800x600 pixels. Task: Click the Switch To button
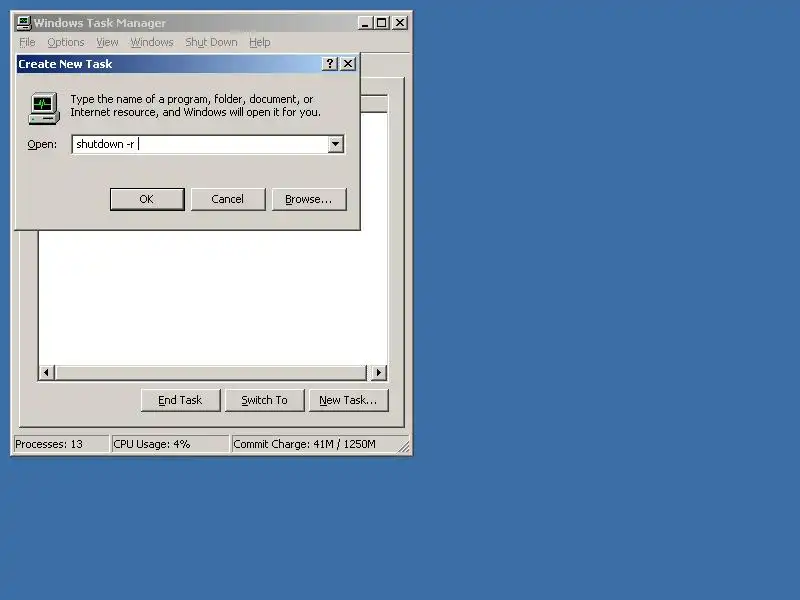pos(264,400)
